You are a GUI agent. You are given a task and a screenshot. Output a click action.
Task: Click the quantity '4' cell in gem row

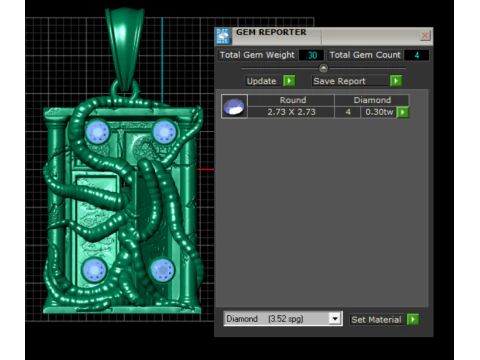click(348, 112)
